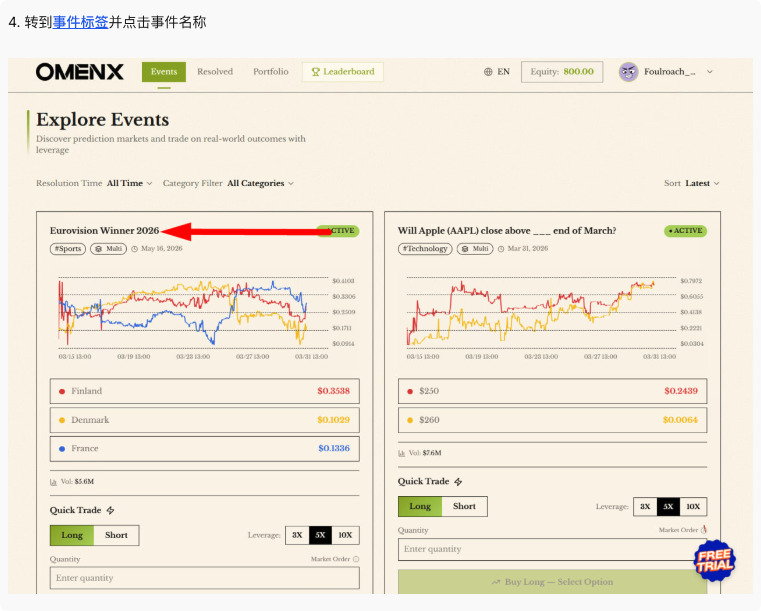Click the volume icon beside $5.6M
Screen dimensions: 761x611
[x=53, y=482]
